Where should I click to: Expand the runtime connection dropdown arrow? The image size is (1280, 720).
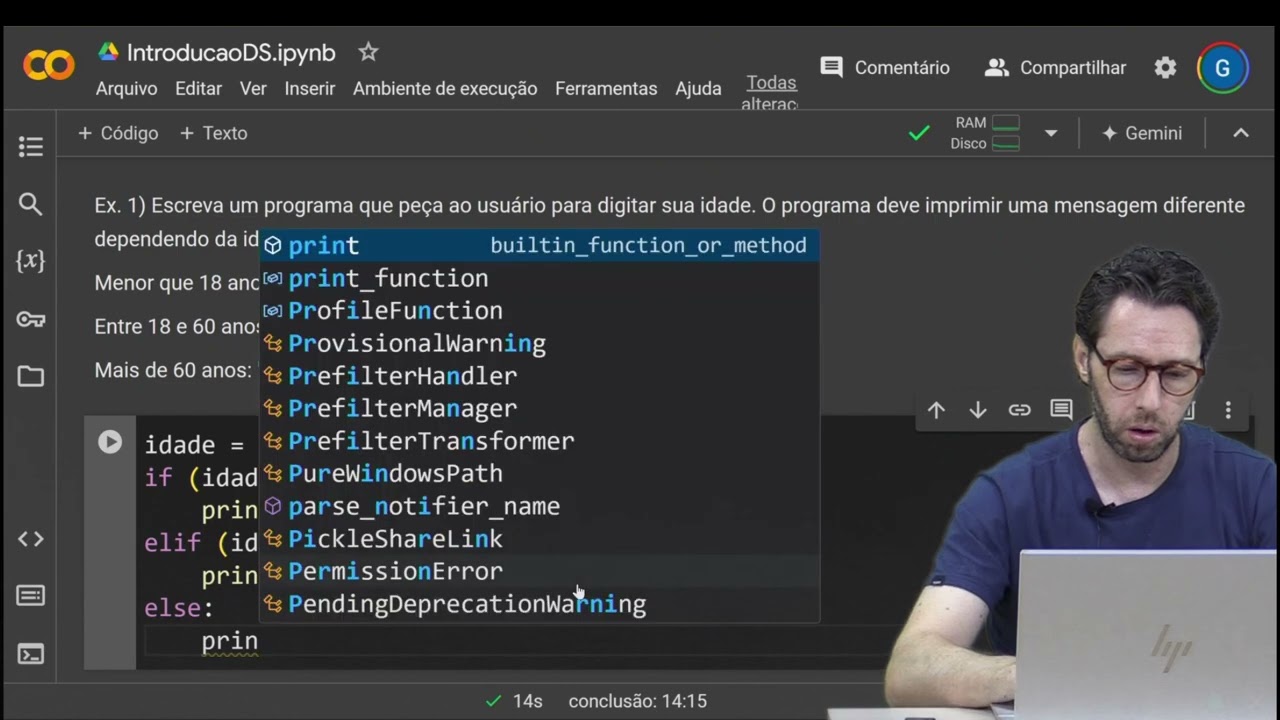point(1050,133)
